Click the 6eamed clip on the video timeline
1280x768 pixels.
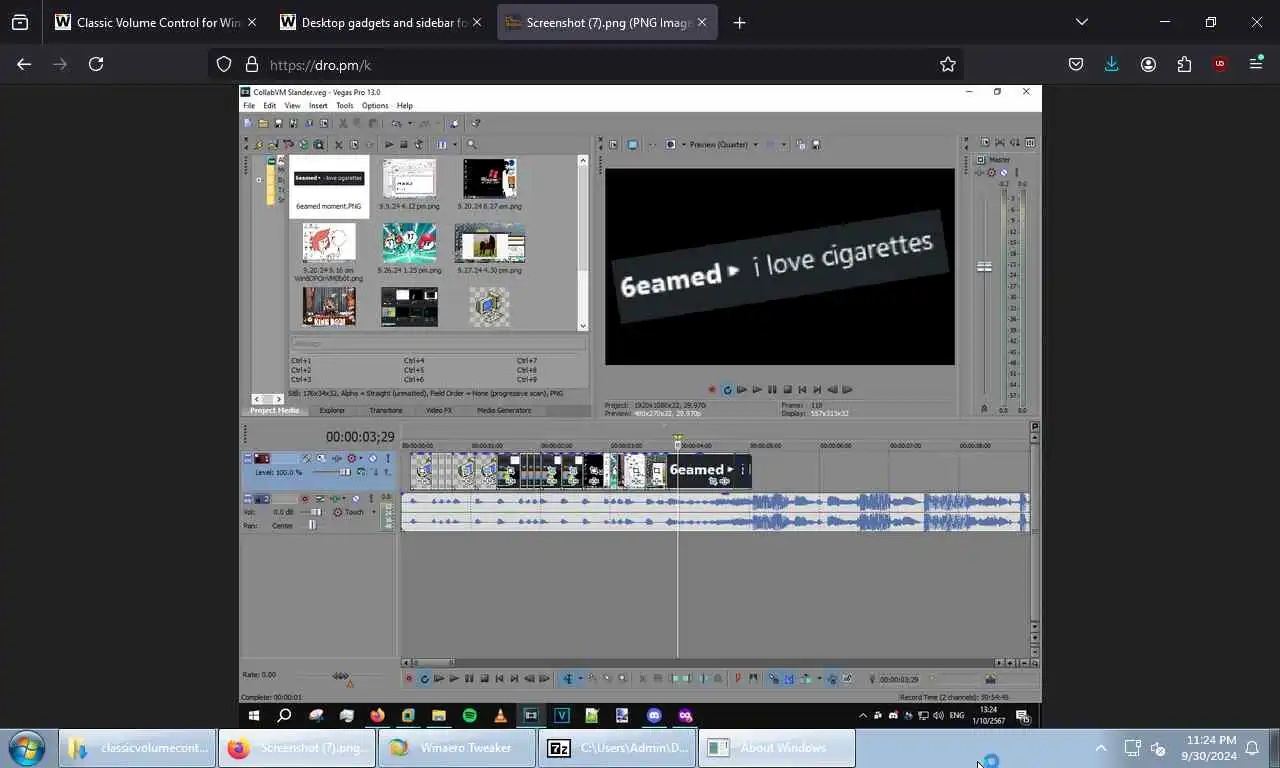[x=708, y=470]
